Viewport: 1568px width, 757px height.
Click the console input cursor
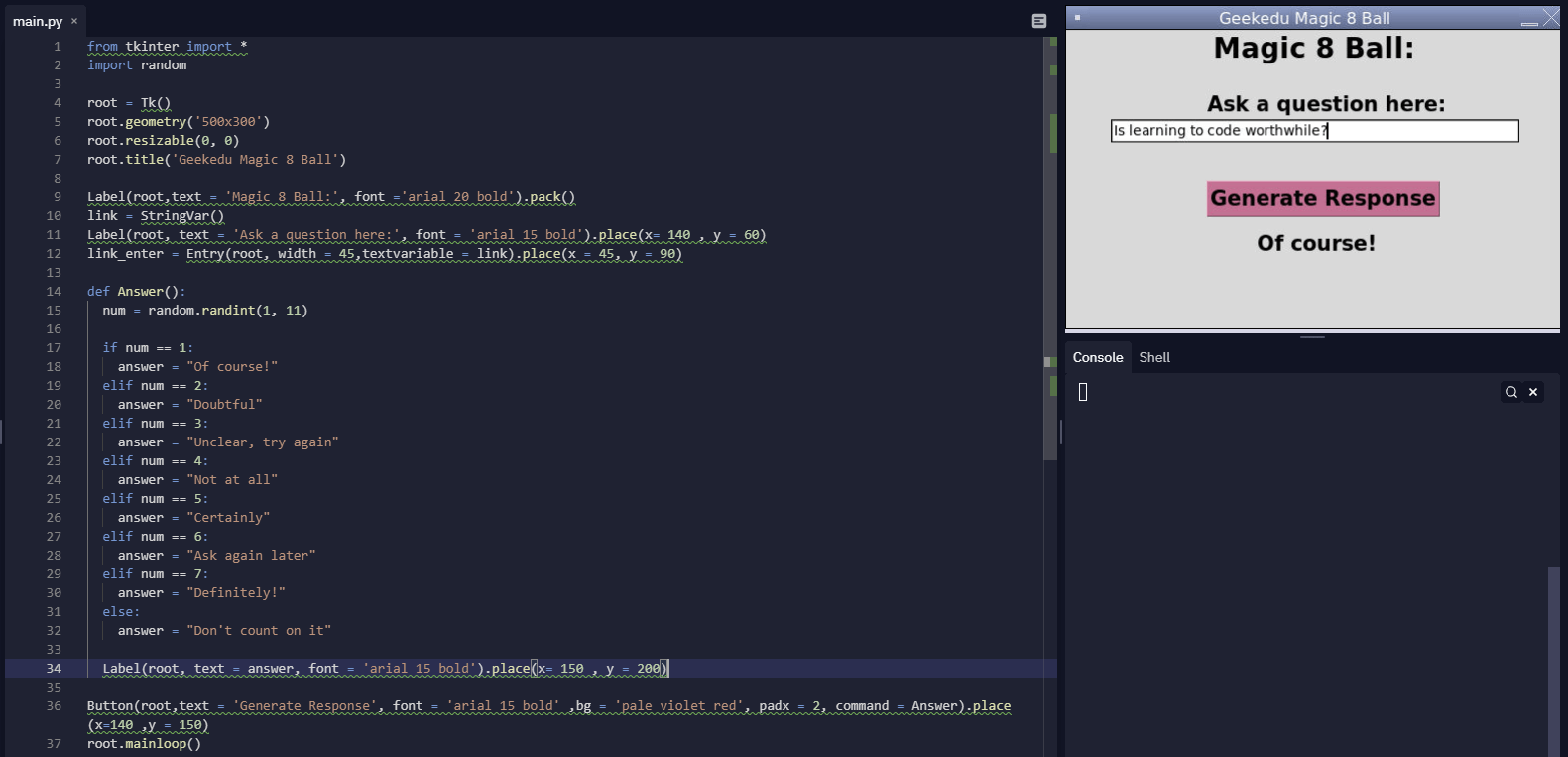tap(1083, 393)
